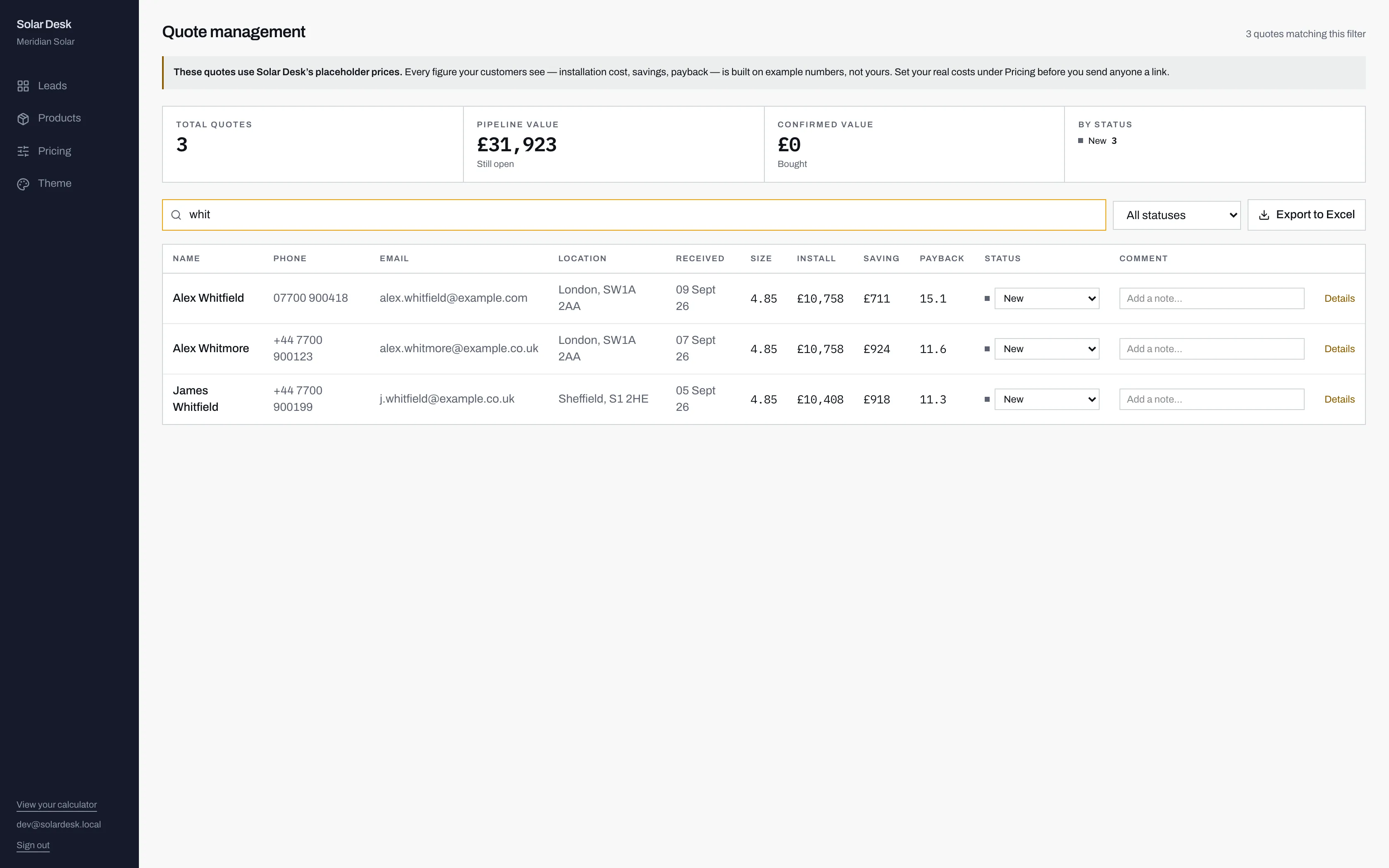Focus the search field containing 'whit'
The height and width of the screenshot is (868, 1389).
(634, 215)
